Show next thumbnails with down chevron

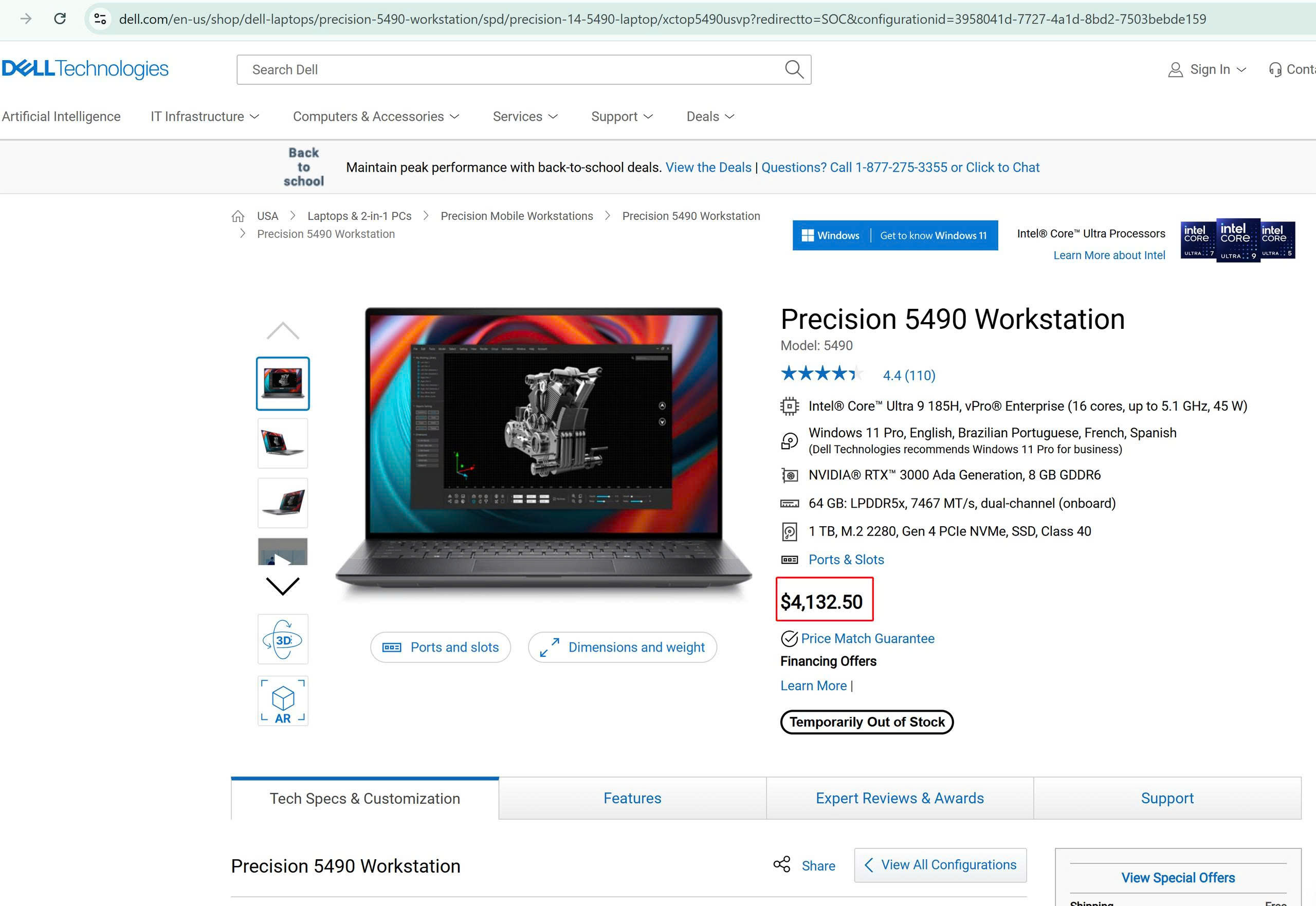(x=283, y=586)
